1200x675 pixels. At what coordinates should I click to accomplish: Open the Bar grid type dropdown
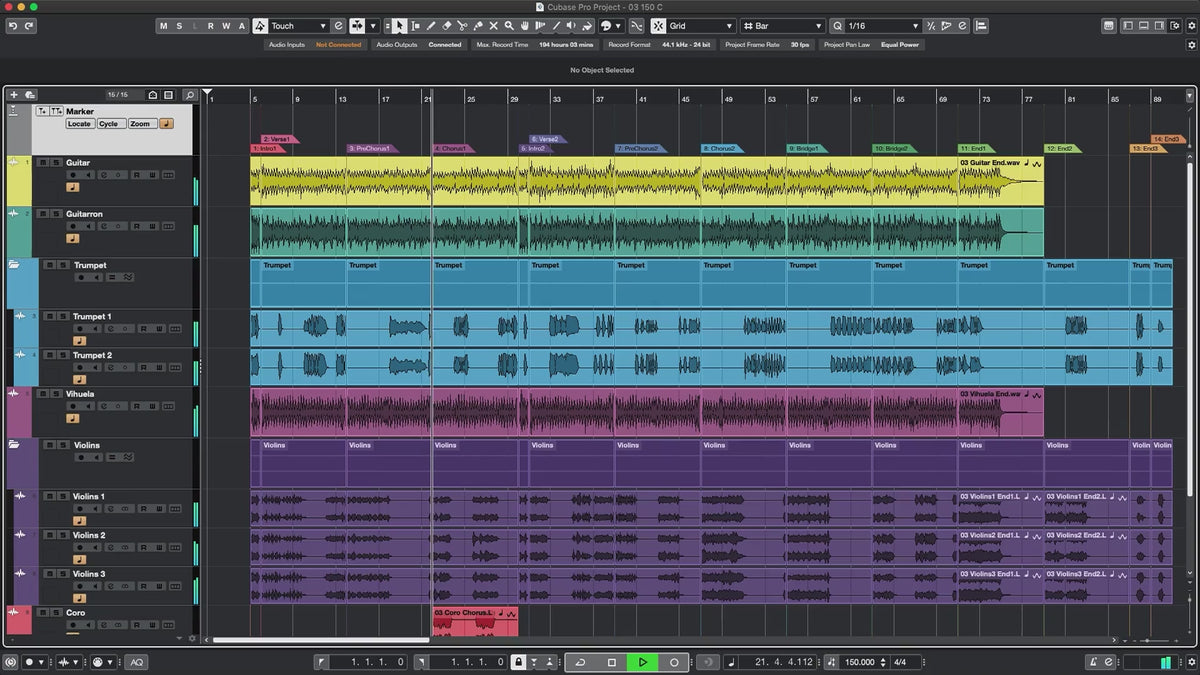coord(786,26)
